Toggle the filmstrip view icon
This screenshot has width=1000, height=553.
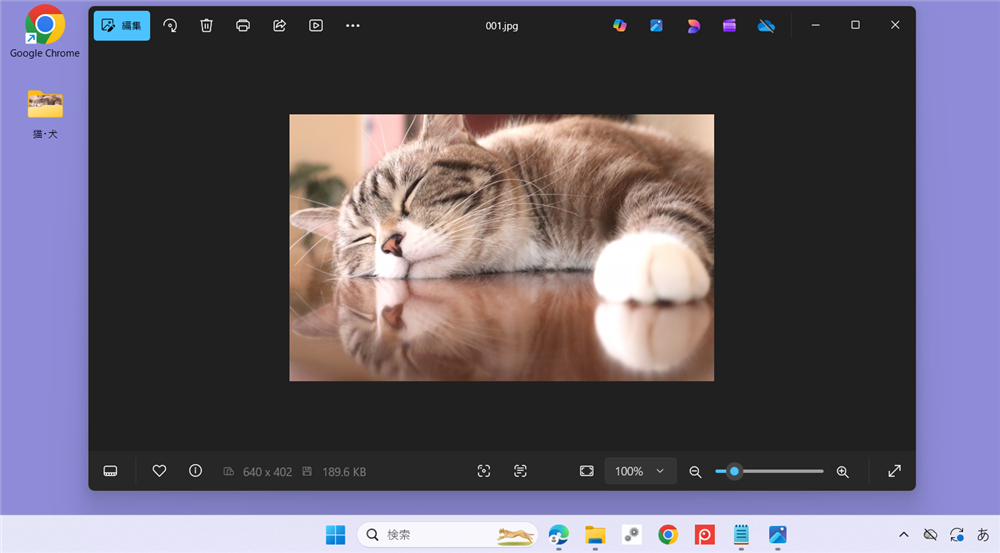110,471
